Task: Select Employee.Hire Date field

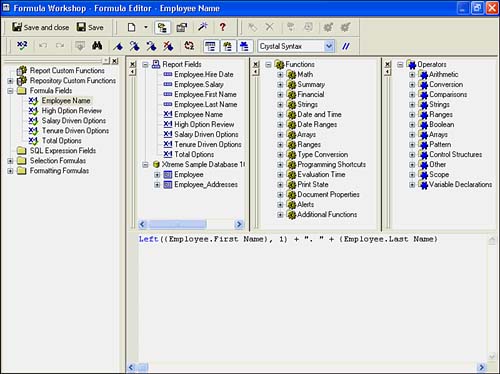Action: pos(204,74)
